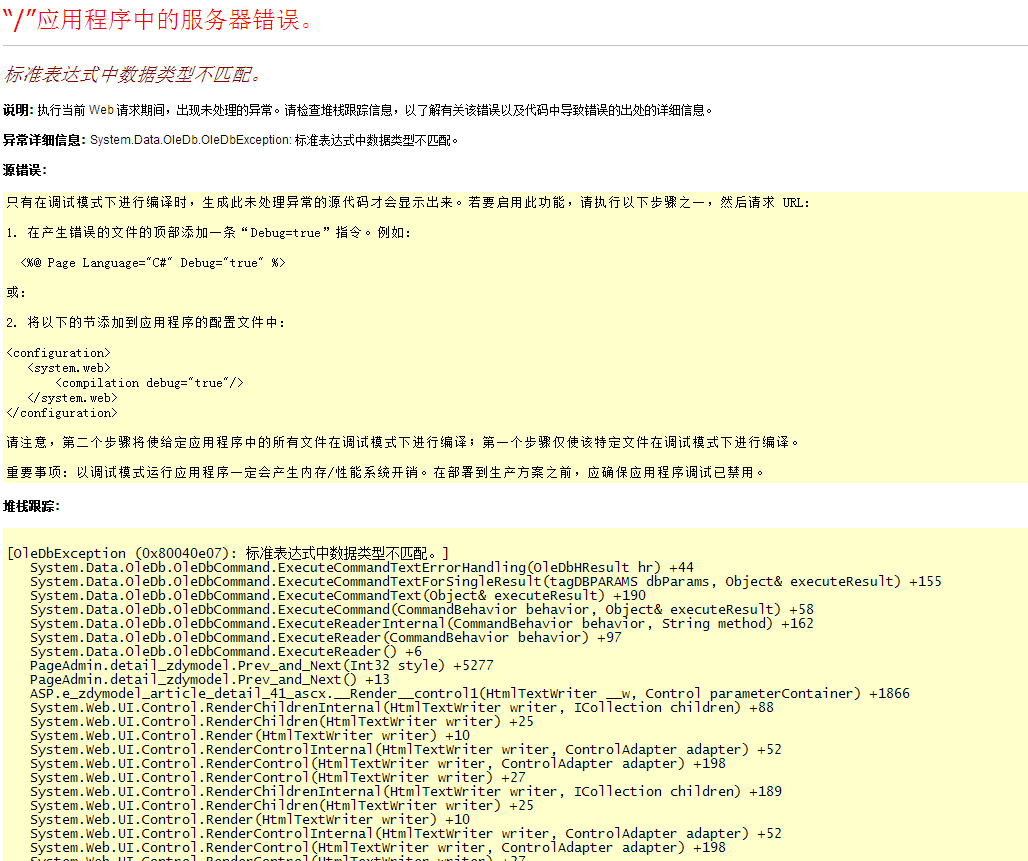
Task: Click the opening <system.web> tag line
Action: [x=69, y=368]
